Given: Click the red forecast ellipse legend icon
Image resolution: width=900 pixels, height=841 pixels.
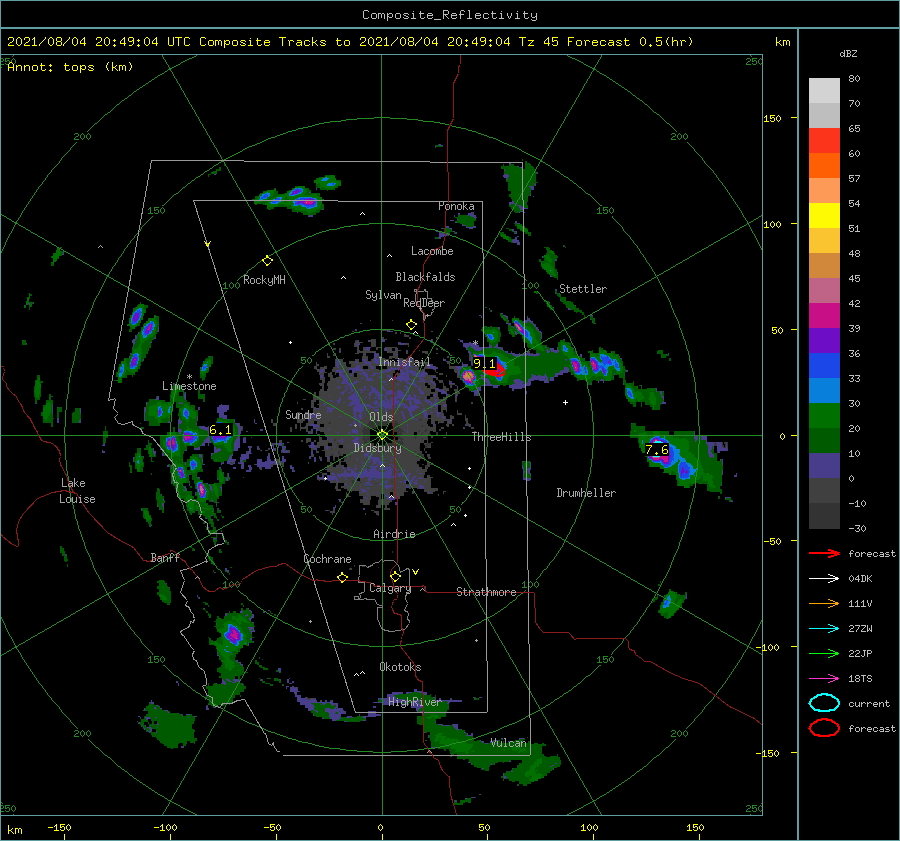Looking at the screenshot, I should [824, 728].
